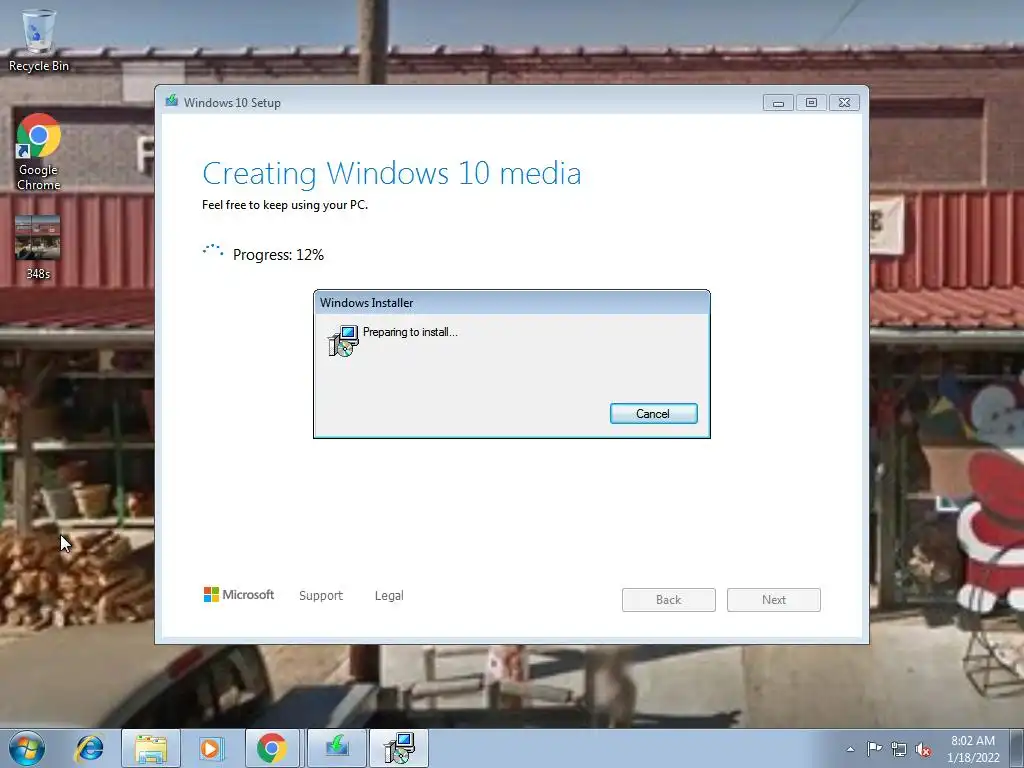
Task: Open Windows Explorer from taskbar
Action: click(x=151, y=748)
